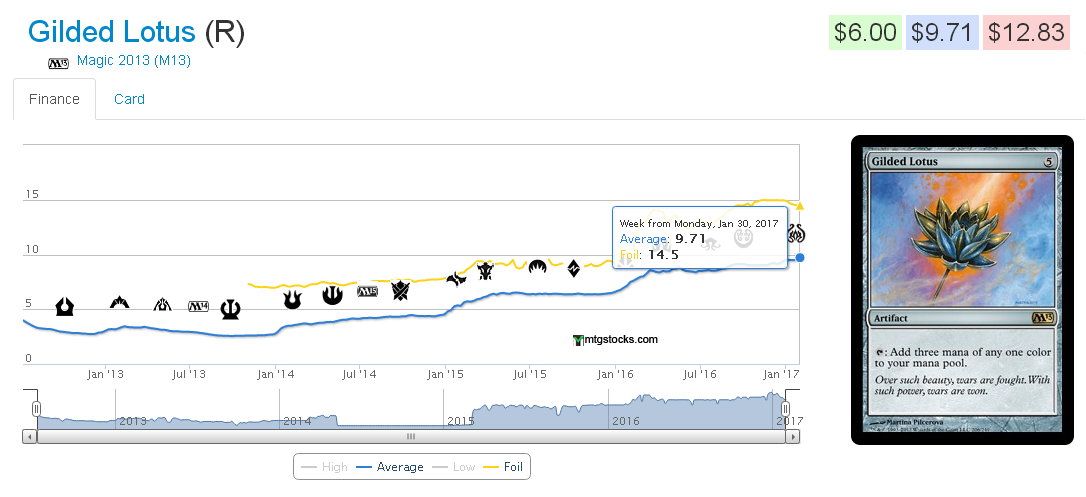1086x497 pixels.
Task: Click the Born of the Gods symbol
Action: click(292, 299)
